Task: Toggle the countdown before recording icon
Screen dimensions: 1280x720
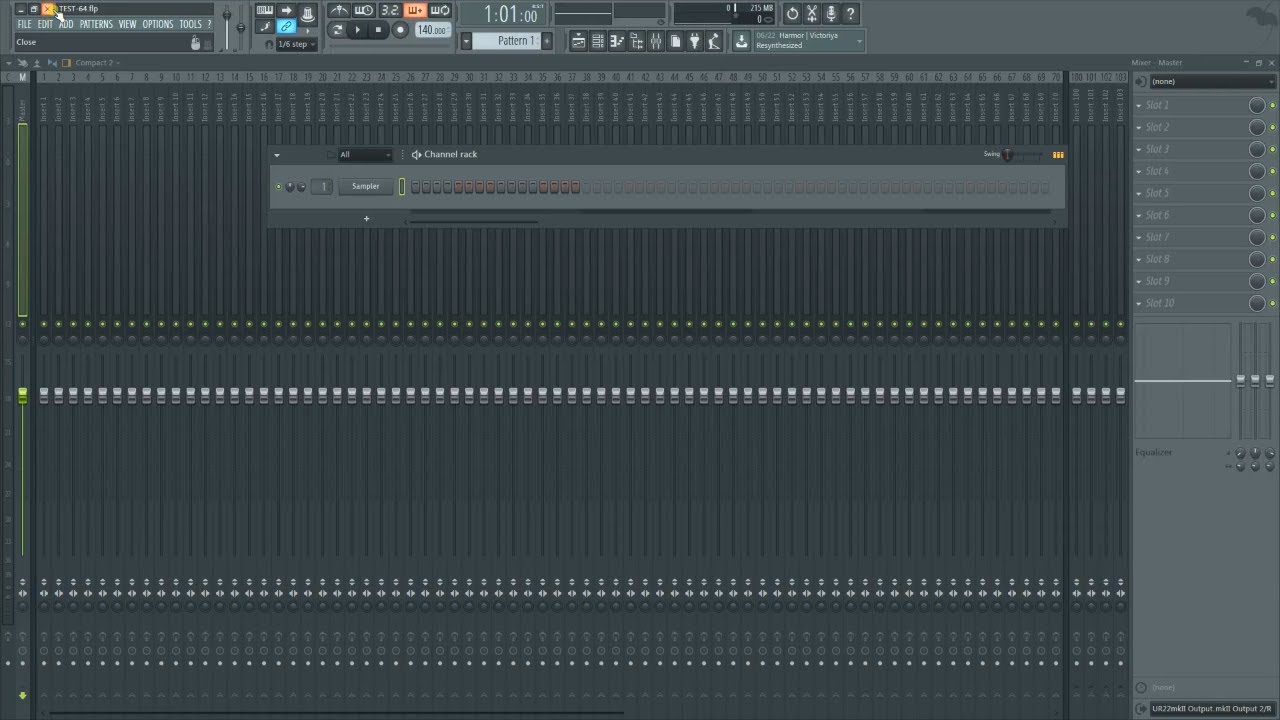Action: tap(390, 11)
